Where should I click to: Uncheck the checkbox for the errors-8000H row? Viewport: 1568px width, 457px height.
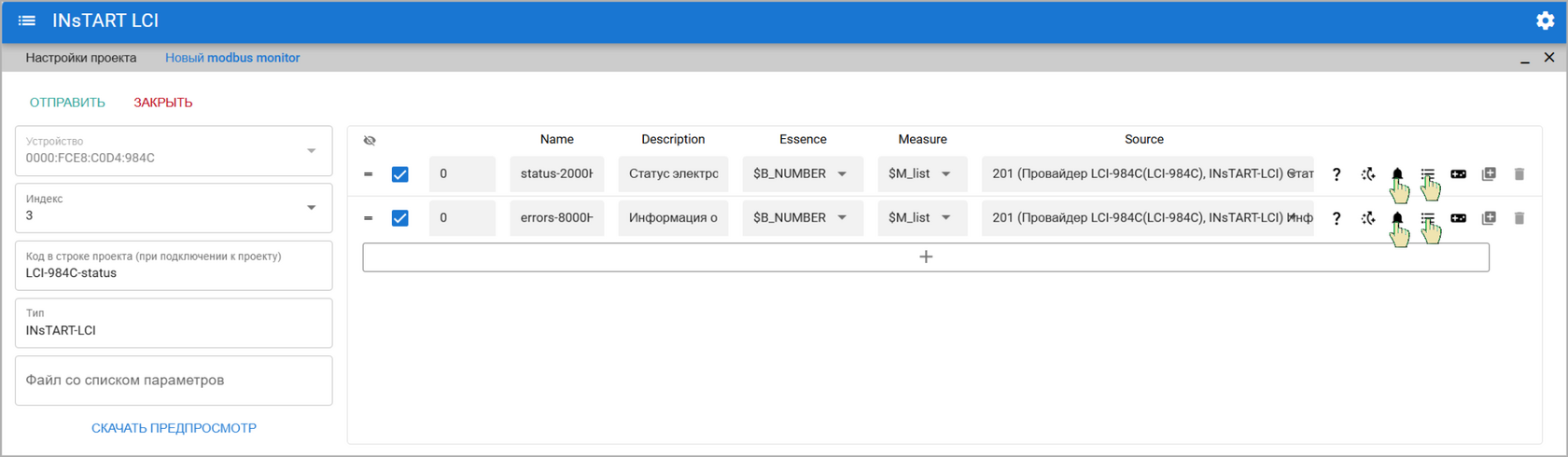pyautogui.click(x=400, y=218)
